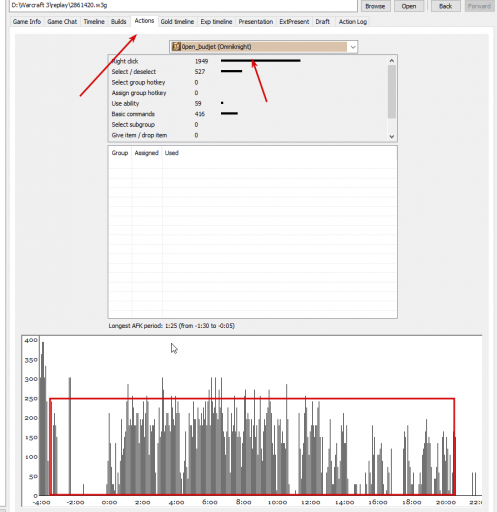Select the 'Basic commands' row
The image size is (497, 512).
coord(247,114)
